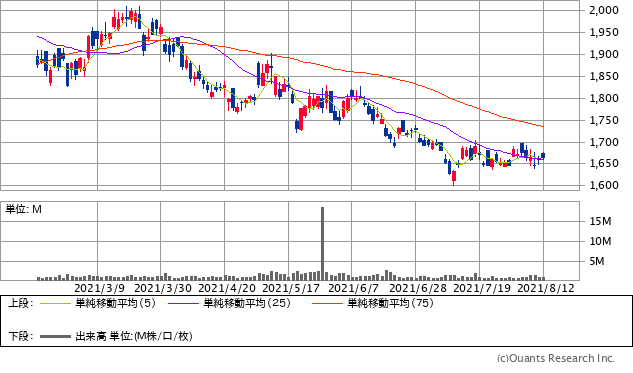The image size is (633, 373).
Task: Click the 2021/6/28 date label
Action: (418, 288)
